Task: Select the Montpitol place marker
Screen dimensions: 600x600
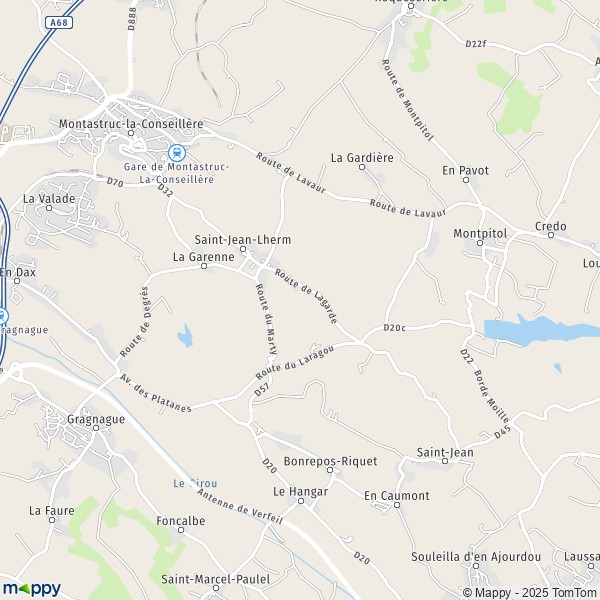Action: (x=480, y=243)
